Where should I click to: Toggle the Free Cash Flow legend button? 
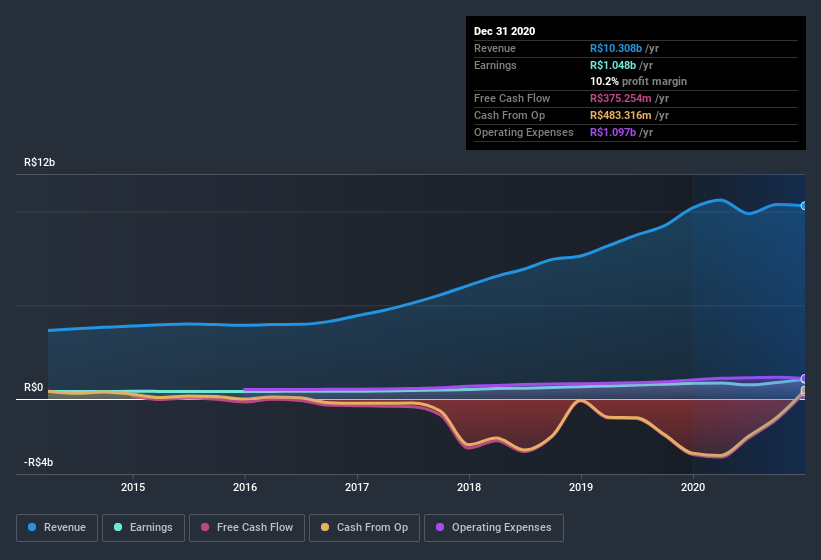[247, 528]
